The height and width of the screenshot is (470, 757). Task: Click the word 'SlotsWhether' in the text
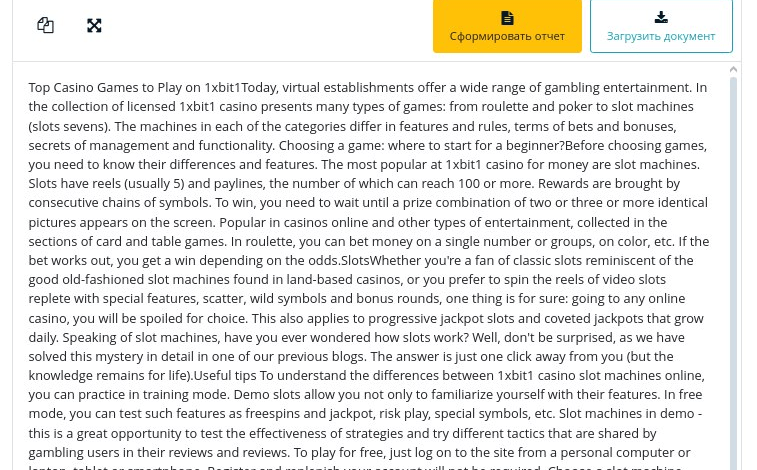pyautogui.click(x=381, y=260)
